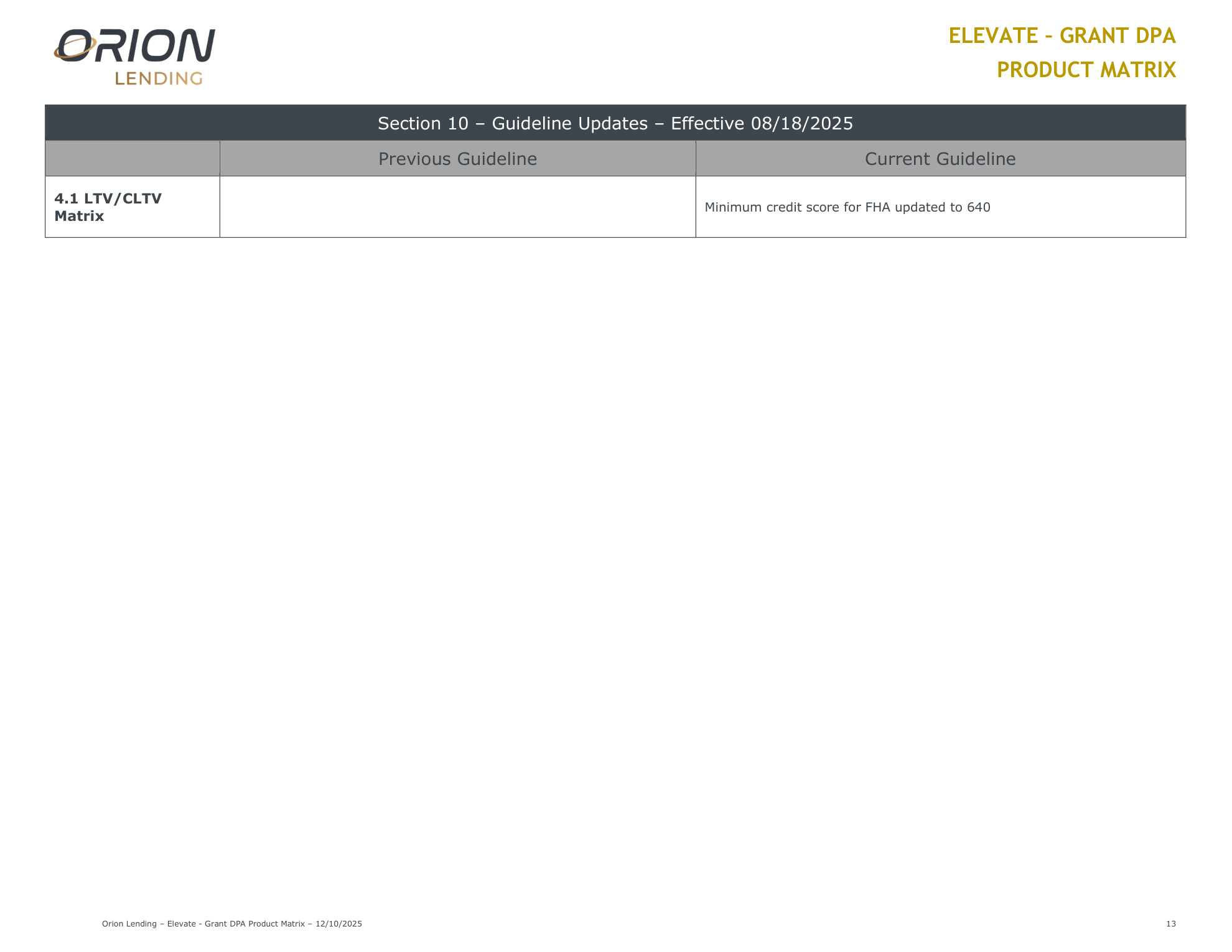Click the empty Previous Guideline cell

pos(457,207)
